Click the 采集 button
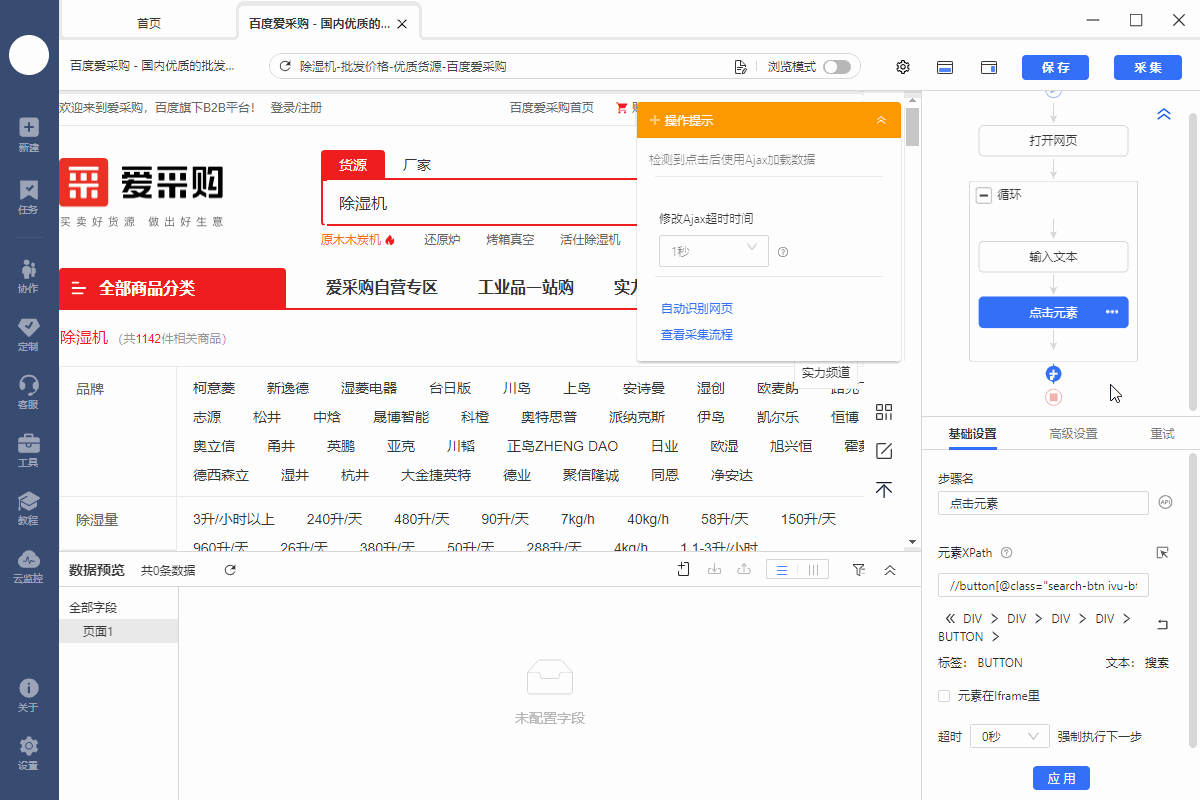This screenshot has height=800, width=1200. (x=1148, y=67)
